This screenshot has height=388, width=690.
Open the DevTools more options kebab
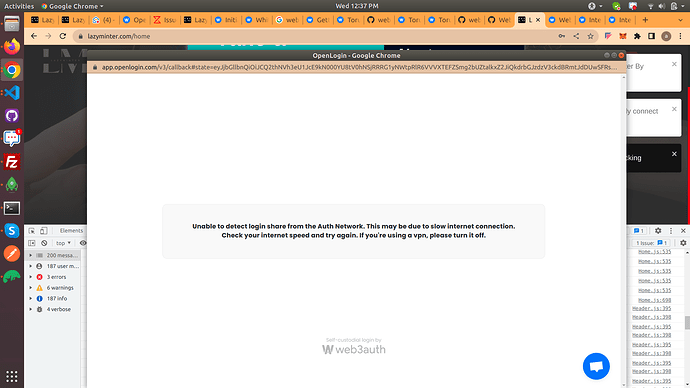point(671,231)
